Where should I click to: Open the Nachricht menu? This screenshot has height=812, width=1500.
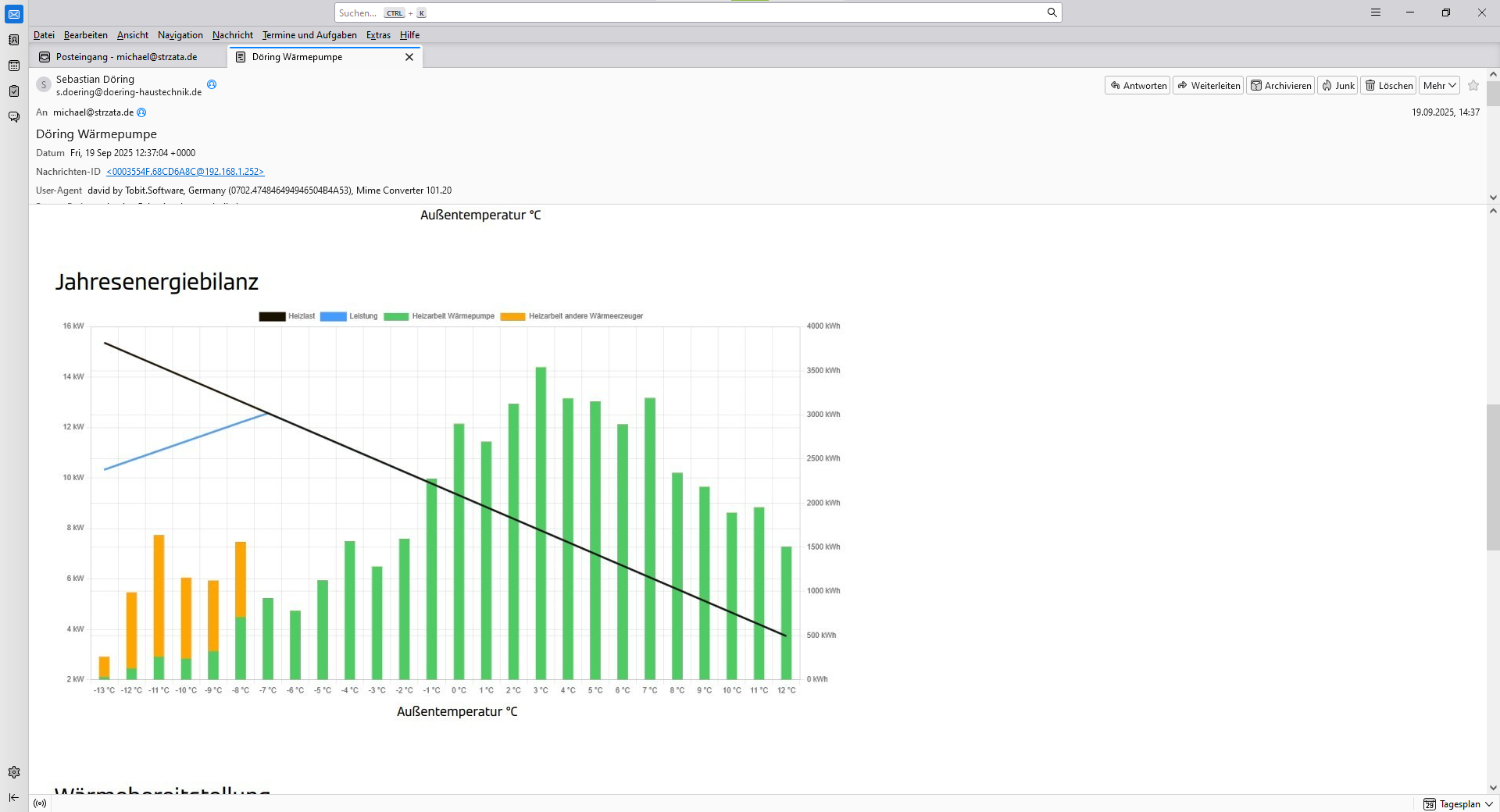[232, 35]
